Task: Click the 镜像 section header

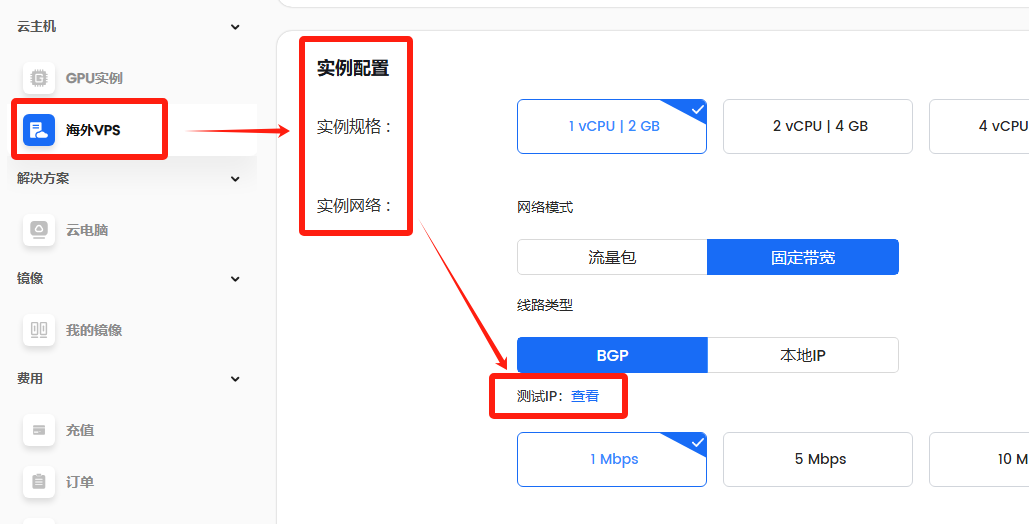Action: point(30,278)
